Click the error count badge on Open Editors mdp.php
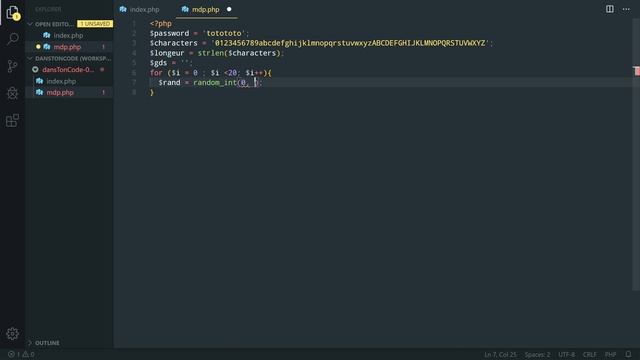Viewport: 640px width, 360px height. tap(103, 47)
